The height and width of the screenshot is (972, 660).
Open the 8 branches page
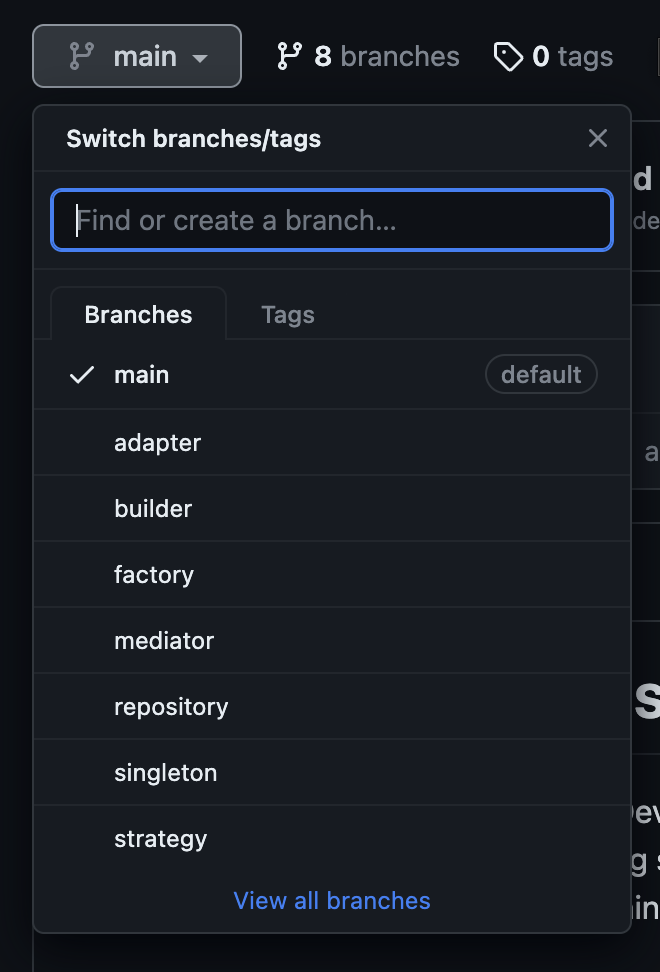tap(367, 56)
